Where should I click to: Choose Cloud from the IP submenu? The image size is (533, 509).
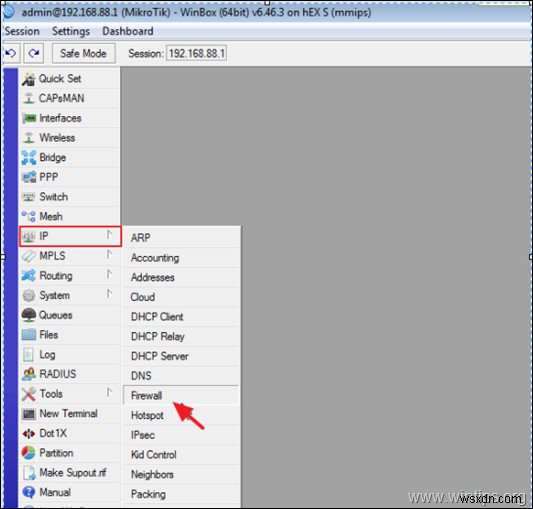tap(181, 297)
